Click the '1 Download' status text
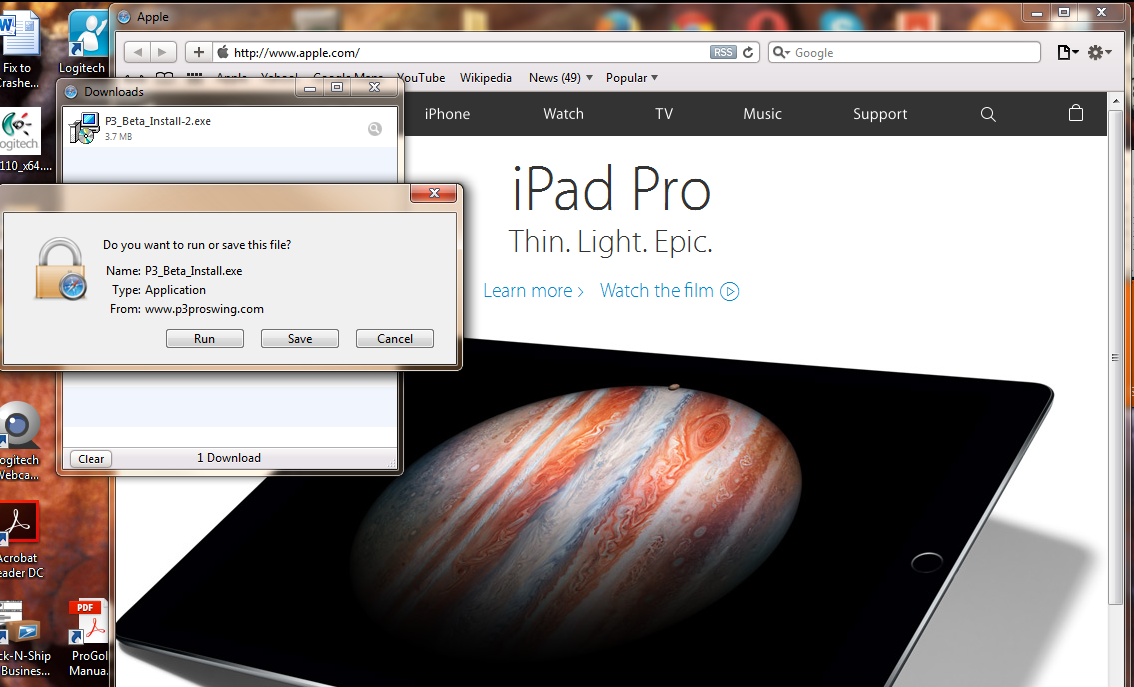This screenshot has height=687, width=1134. pos(229,458)
